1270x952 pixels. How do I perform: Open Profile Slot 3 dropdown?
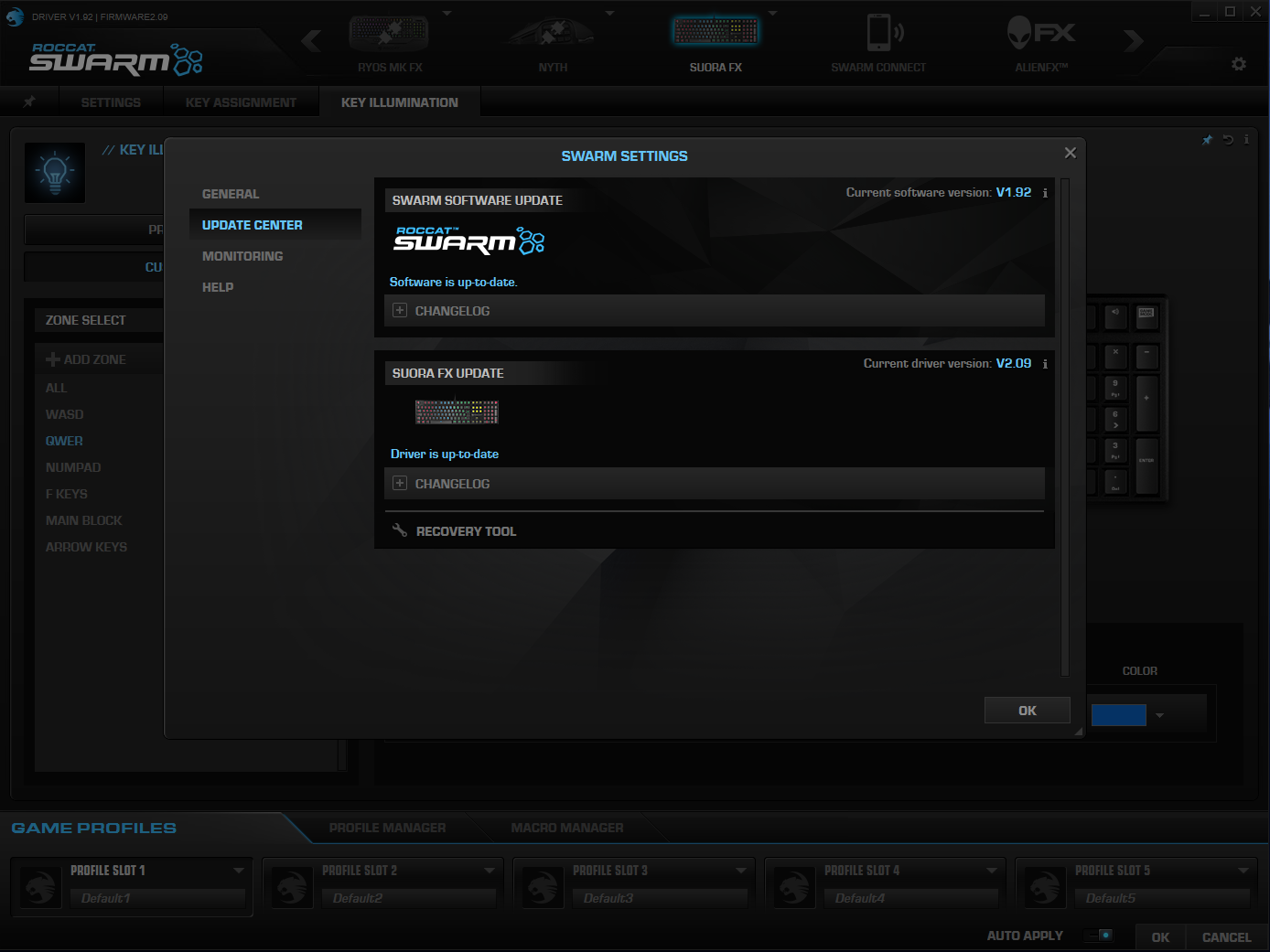click(741, 871)
